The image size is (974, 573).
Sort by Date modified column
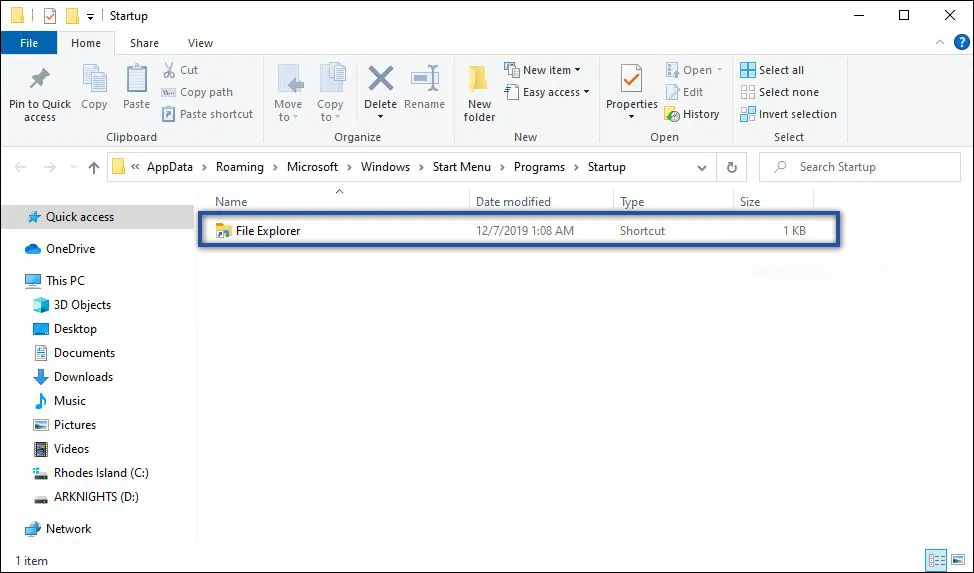click(513, 202)
